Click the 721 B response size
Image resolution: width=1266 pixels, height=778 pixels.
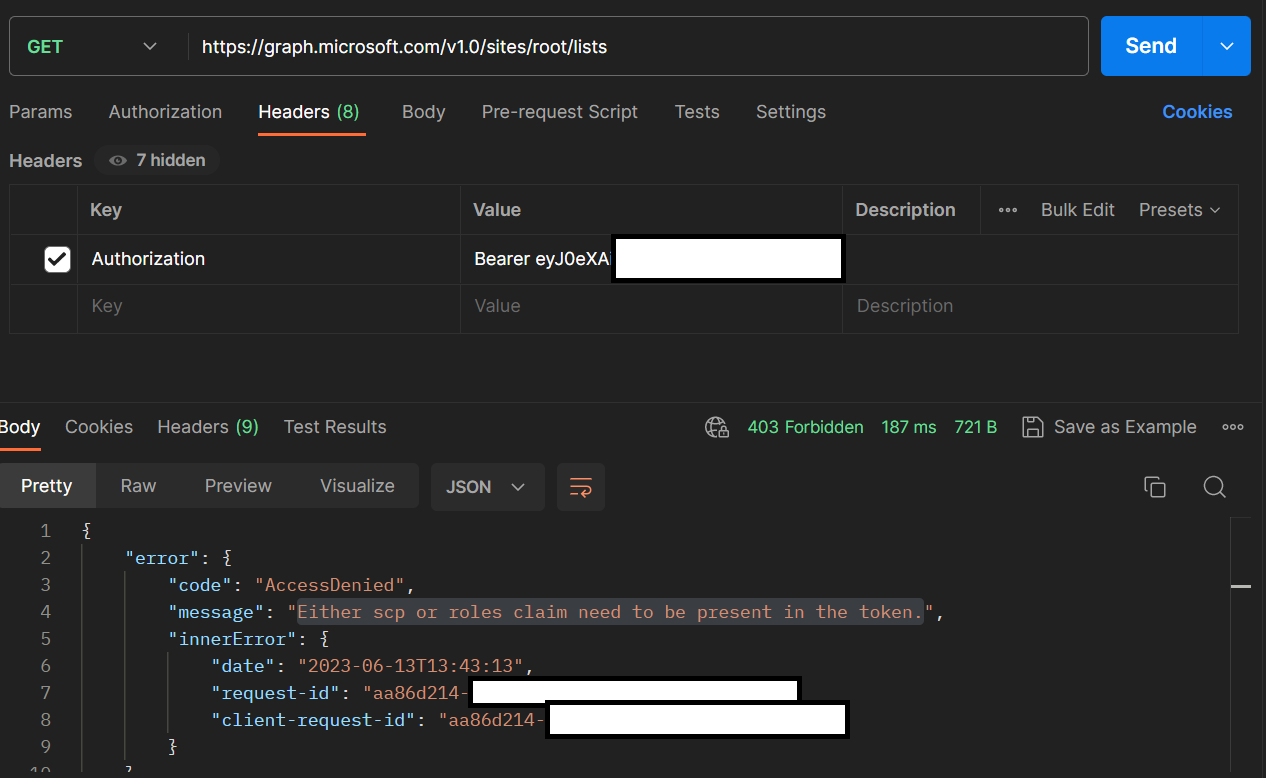pyautogui.click(x=976, y=427)
